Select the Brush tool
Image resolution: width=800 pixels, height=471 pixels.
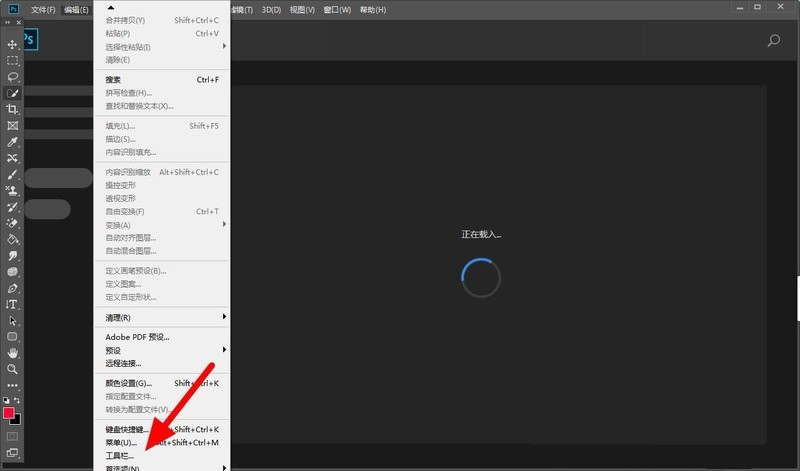(x=12, y=175)
